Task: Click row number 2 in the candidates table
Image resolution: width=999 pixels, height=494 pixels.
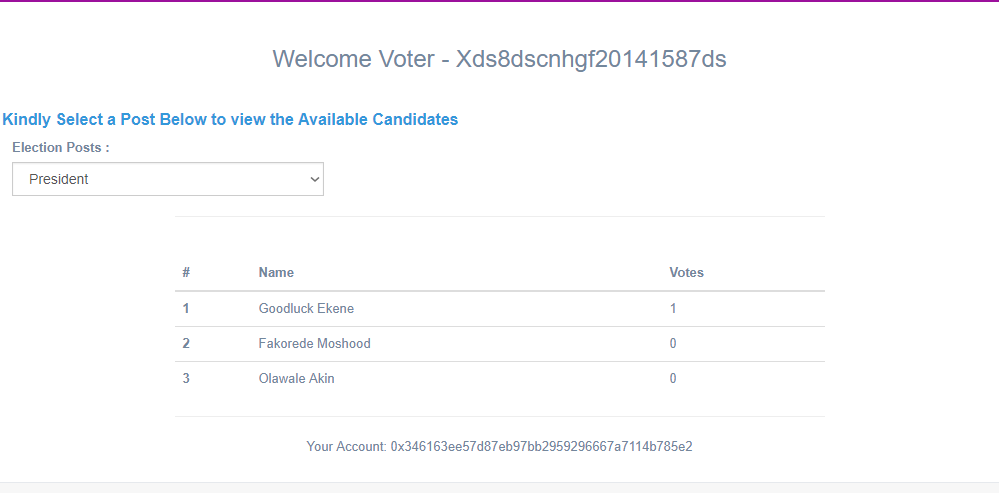Action: click(x=186, y=344)
